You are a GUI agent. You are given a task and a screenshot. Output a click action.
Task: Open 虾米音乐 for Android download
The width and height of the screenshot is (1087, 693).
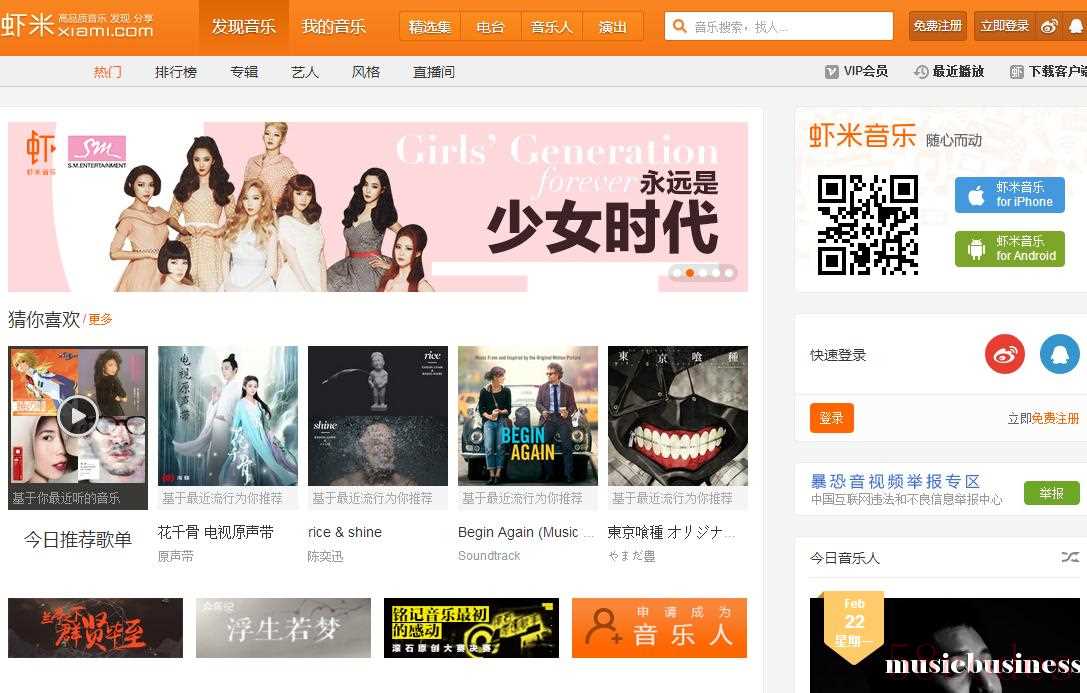1009,249
